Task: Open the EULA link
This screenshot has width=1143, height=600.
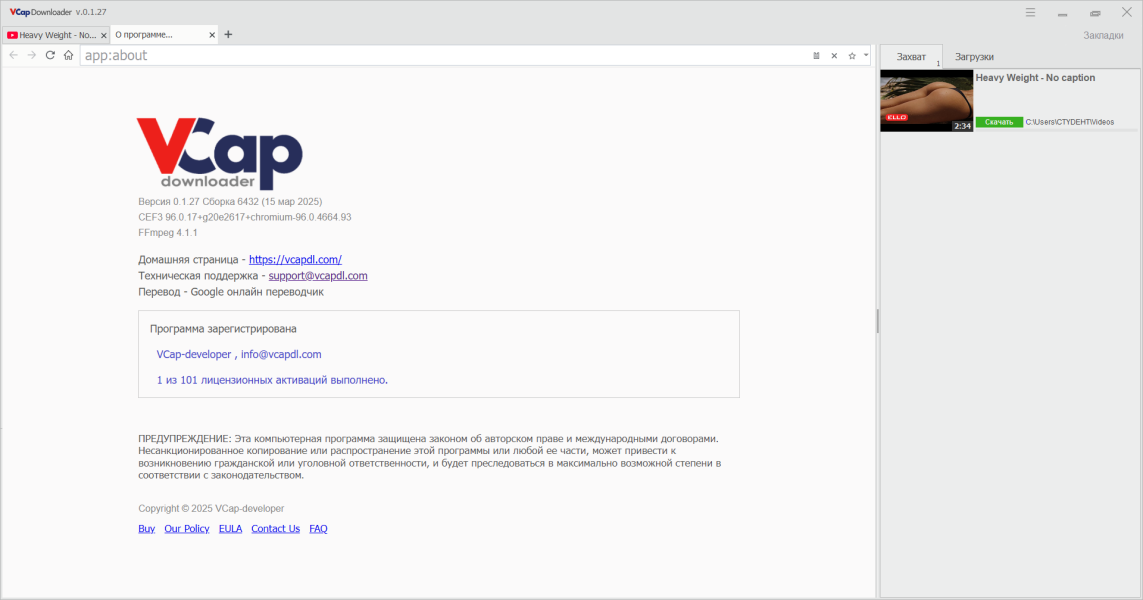Action: click(x=230, y=529)
